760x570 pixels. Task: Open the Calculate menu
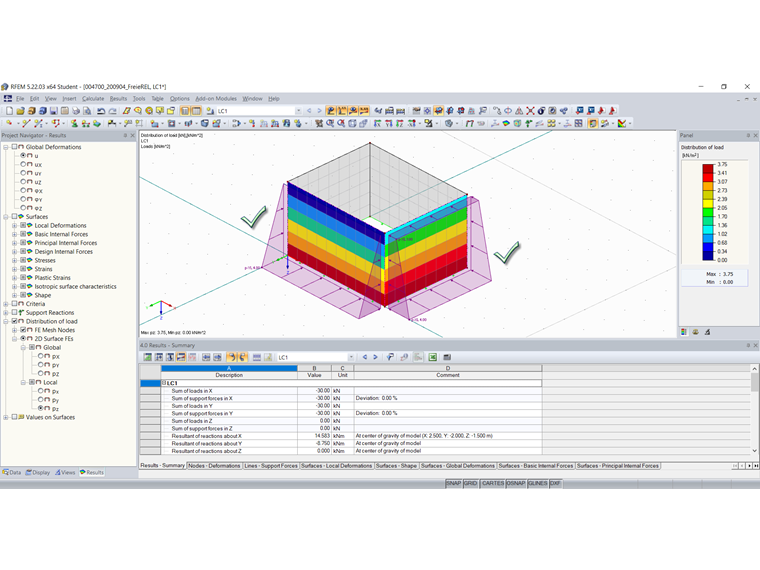click(93, 99)
